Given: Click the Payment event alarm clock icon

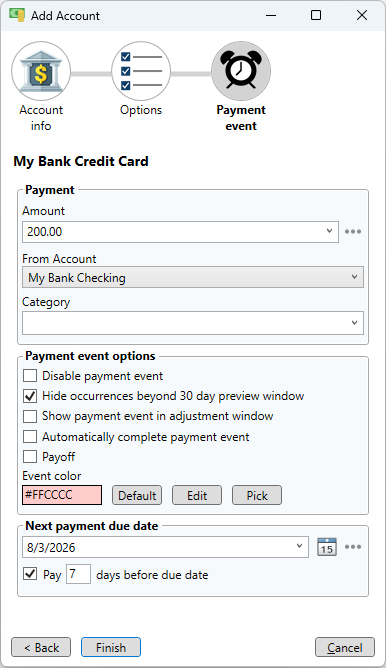Looking at the screenshot, I should click(x=241, y=71).
